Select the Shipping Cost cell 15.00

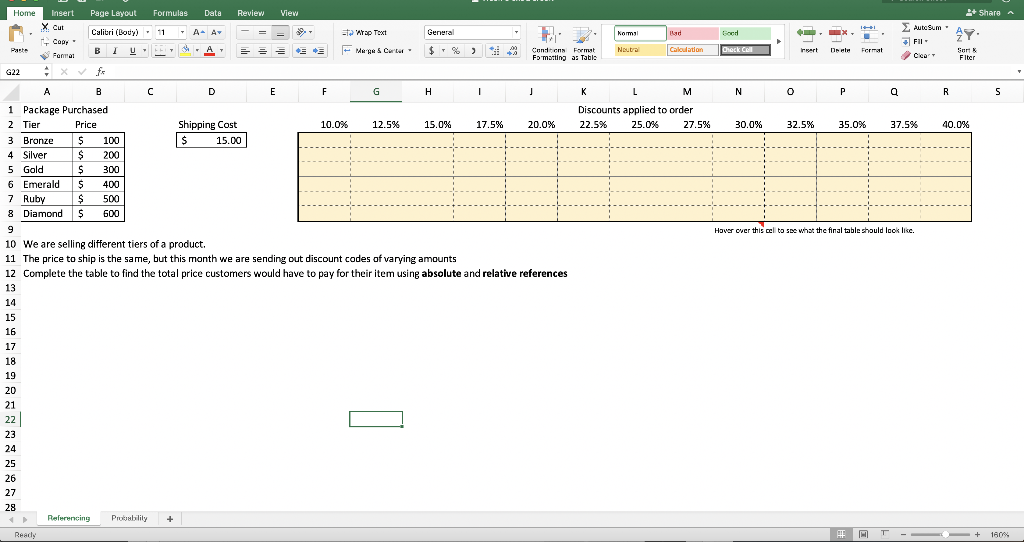point(211,140)
